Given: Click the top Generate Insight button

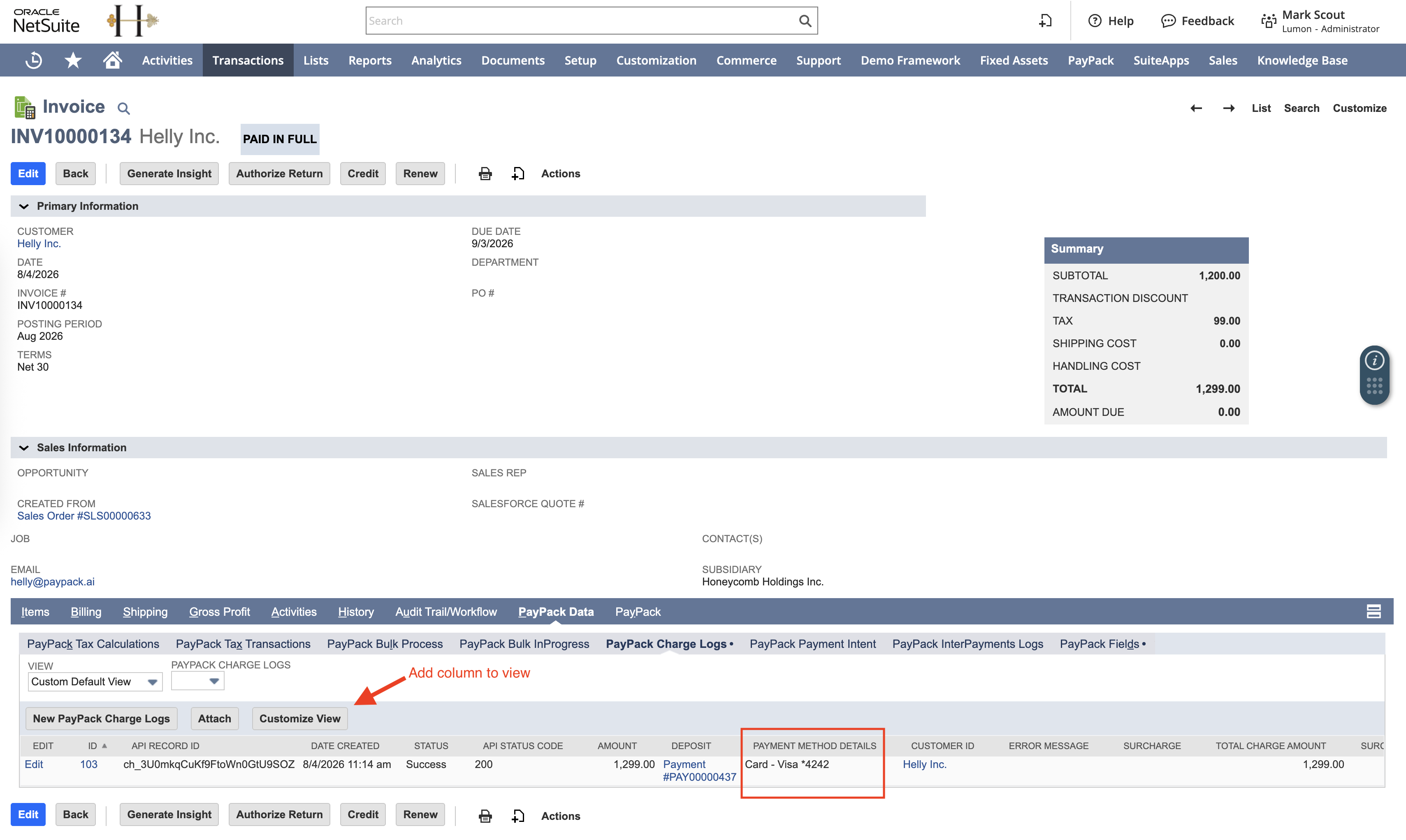Looking at the screenshot, I should click(169, 174).
